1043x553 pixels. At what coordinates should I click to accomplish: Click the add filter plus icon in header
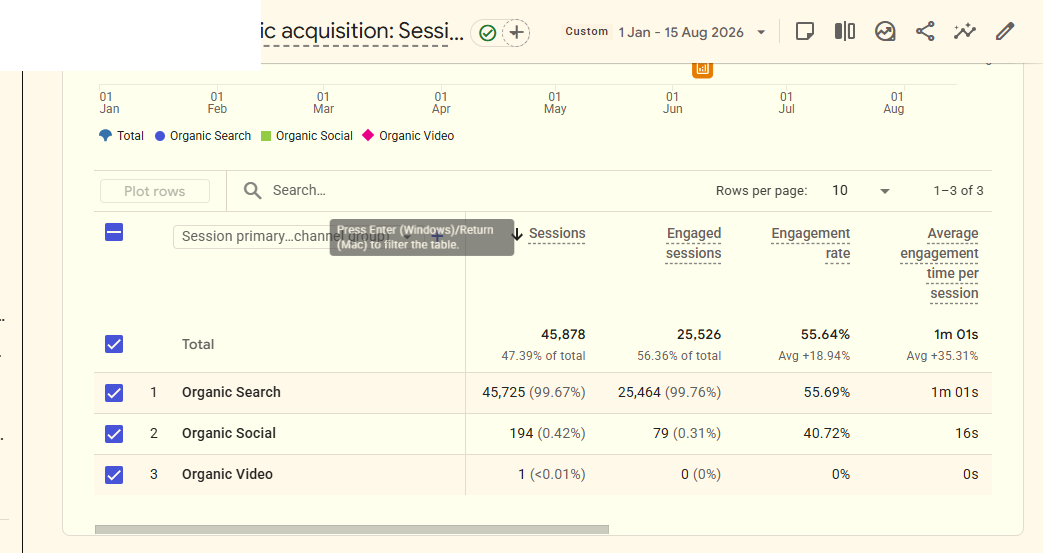[x=516, y=32]
